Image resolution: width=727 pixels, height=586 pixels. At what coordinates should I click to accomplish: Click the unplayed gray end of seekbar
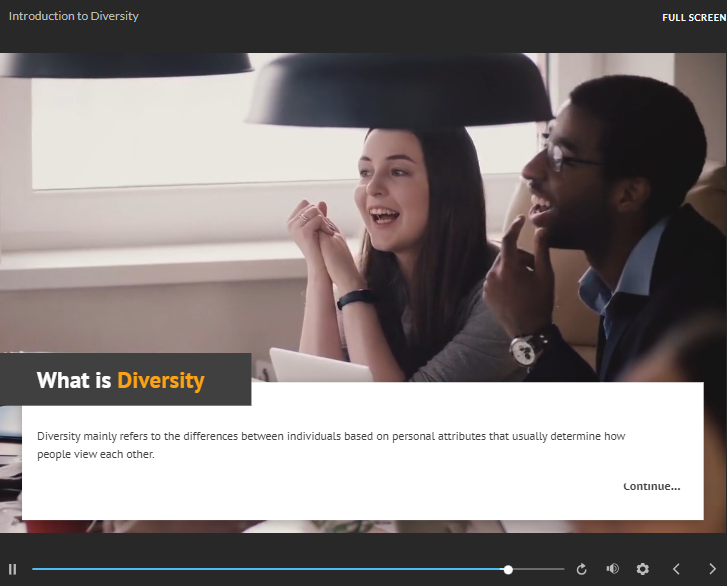coord(540,569)
